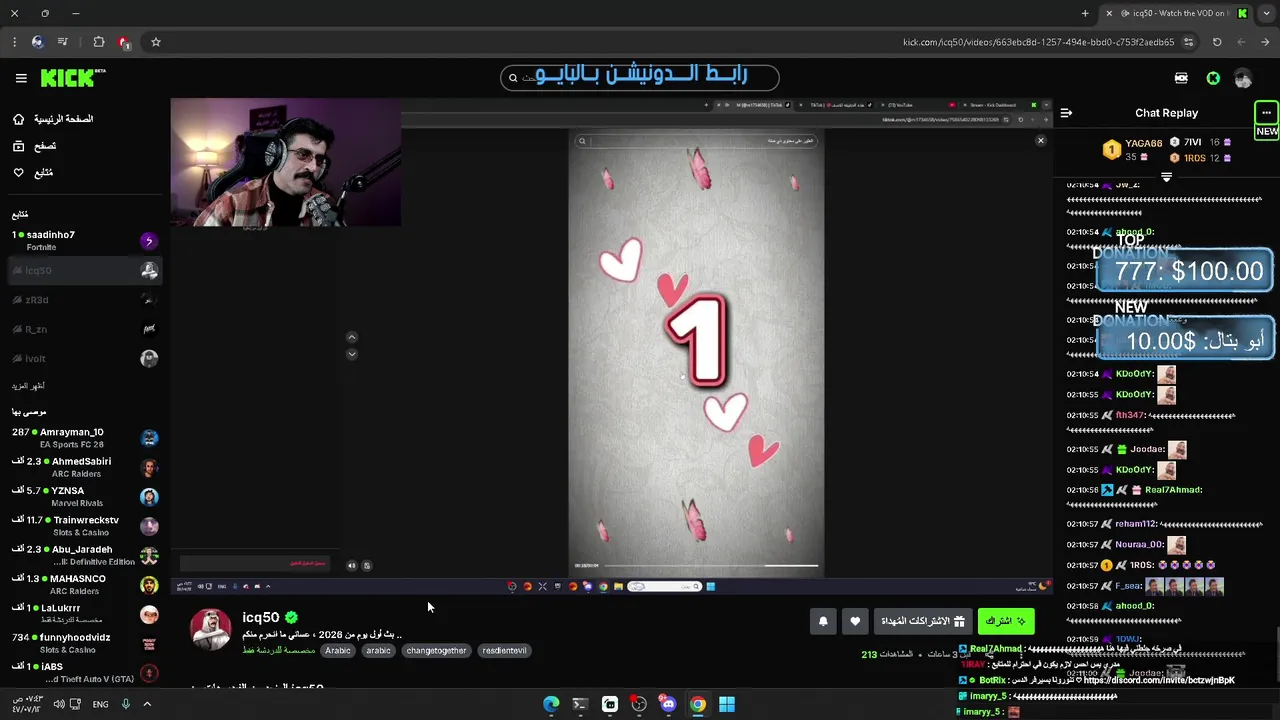Image resolution: width=1280 pixels, height=720 pixels.
Task: Click username reham112 in chat
Action: tap(1136, 524)
